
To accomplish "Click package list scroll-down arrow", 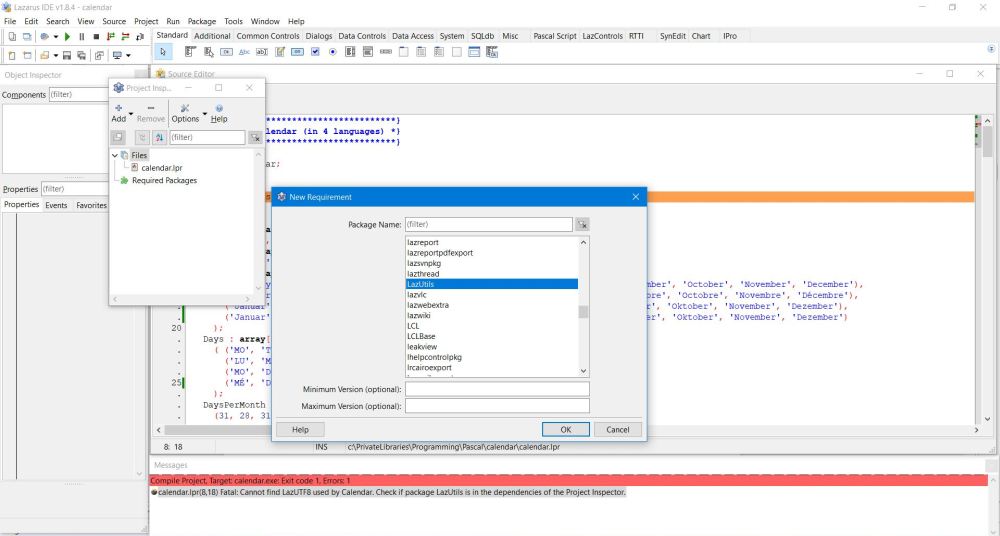I will (x=584, y=371).
